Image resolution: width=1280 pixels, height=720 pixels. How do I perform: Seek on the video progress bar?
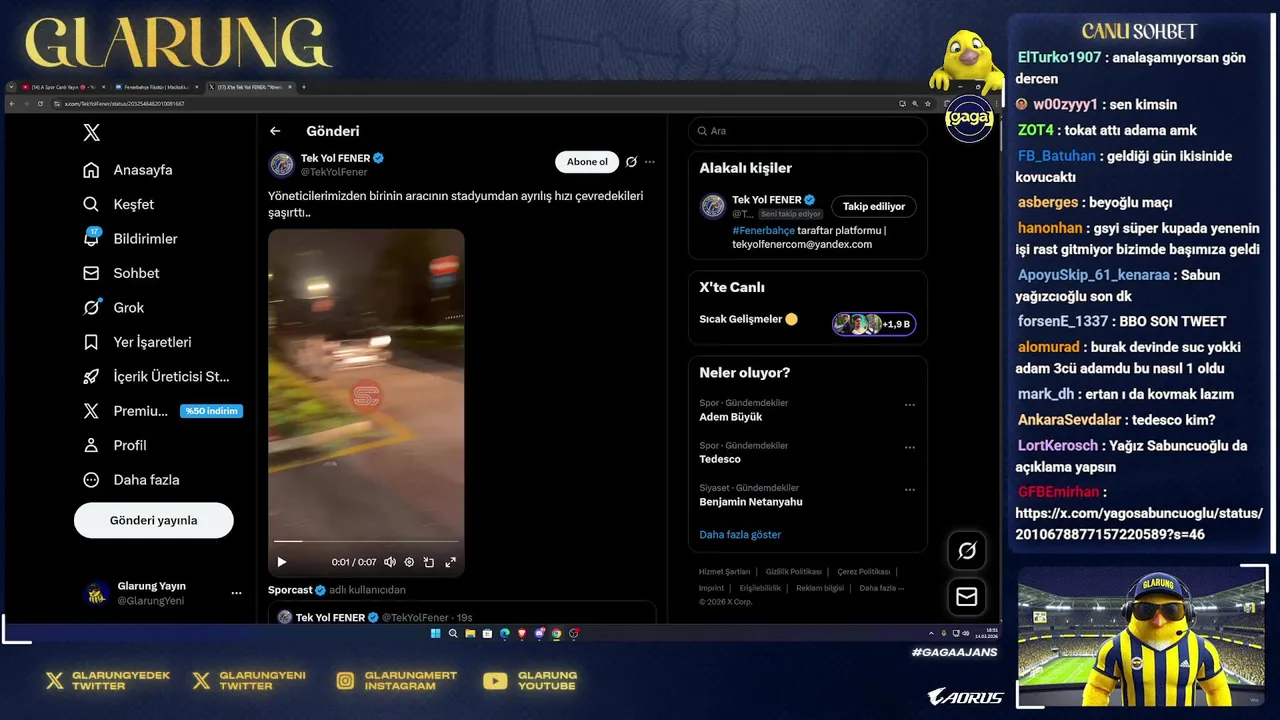click(366, 542)
